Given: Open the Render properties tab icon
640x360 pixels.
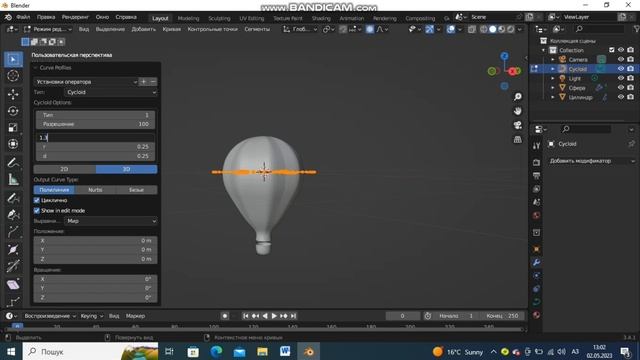Looking at the screenshot, I should pos(536,162).
